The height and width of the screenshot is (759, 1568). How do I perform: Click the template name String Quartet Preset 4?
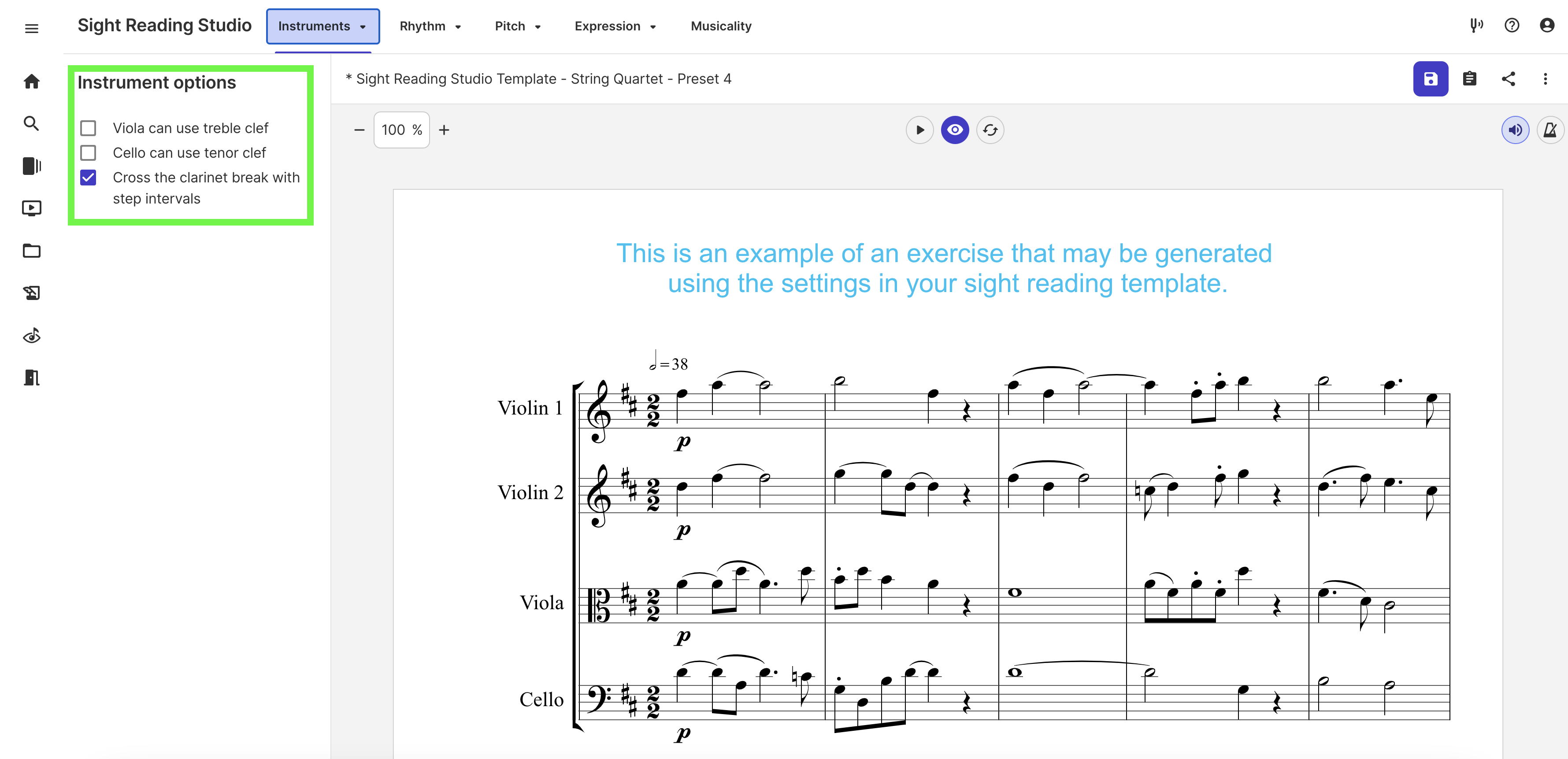pyautogui.click(x=538, y=78)
